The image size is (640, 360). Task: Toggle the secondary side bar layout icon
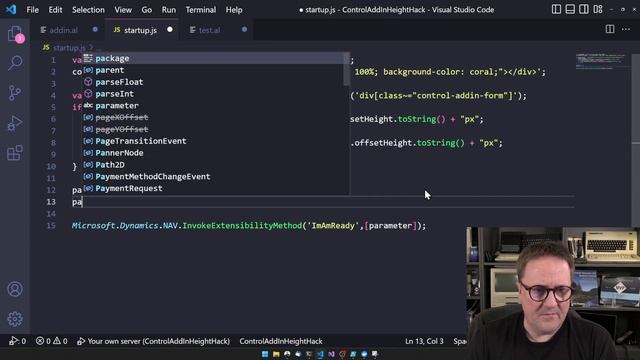point(584,9)
